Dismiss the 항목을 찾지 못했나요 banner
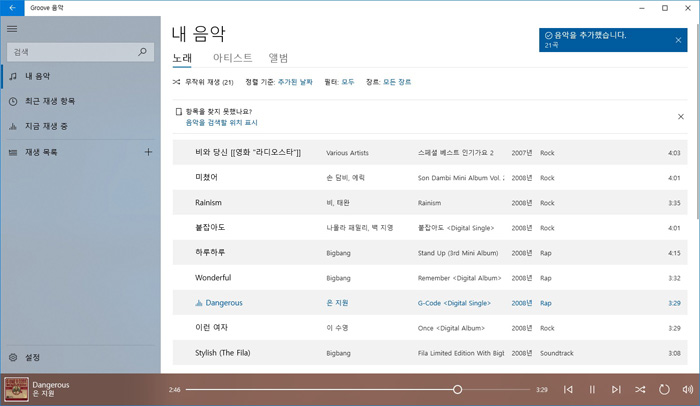This screenshot has height=406, width=700. point(681,117)
